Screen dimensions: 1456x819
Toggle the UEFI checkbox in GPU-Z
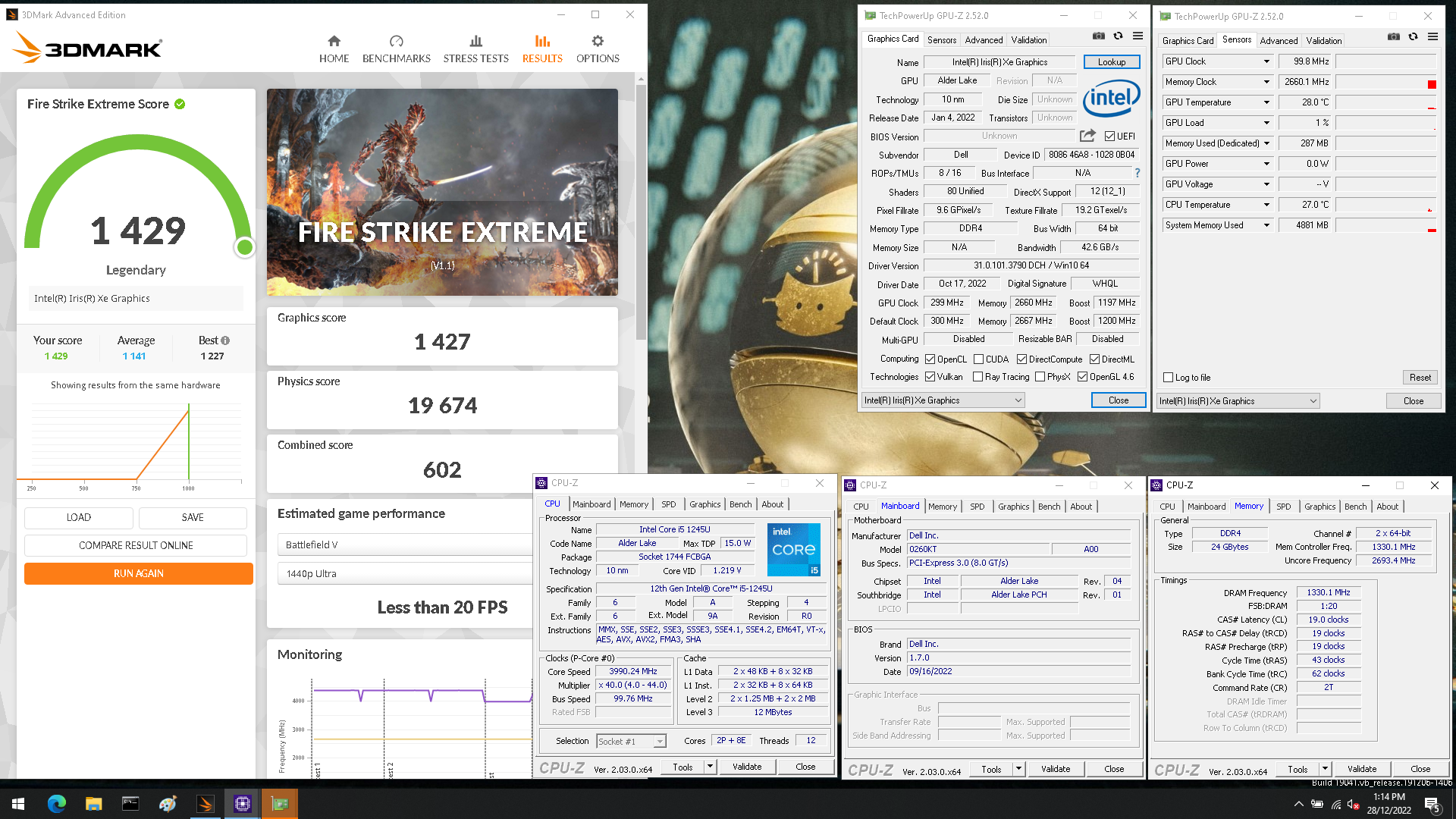point(1109,136)
